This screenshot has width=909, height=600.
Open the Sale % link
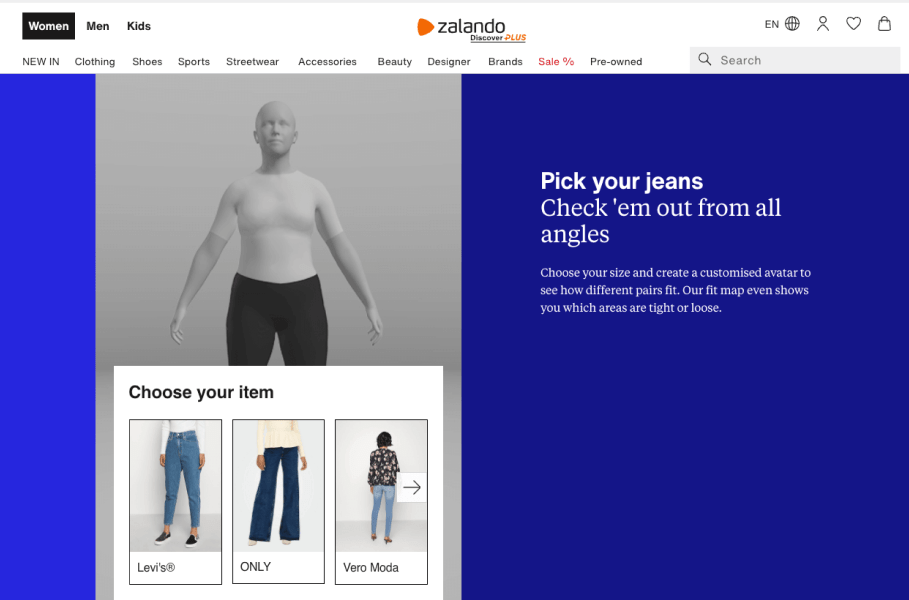coord(556,61)
